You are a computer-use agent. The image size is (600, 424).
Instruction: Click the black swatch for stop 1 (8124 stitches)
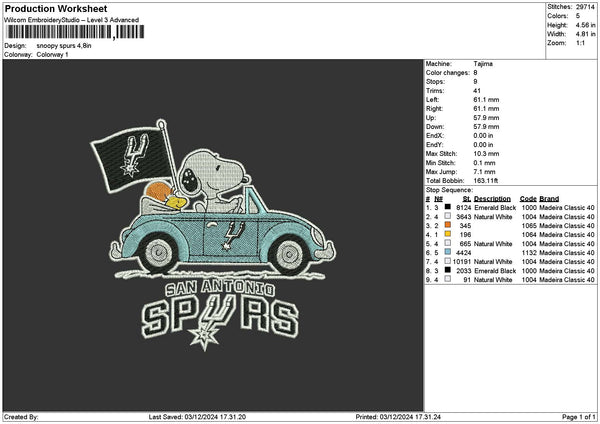point(447,207)
